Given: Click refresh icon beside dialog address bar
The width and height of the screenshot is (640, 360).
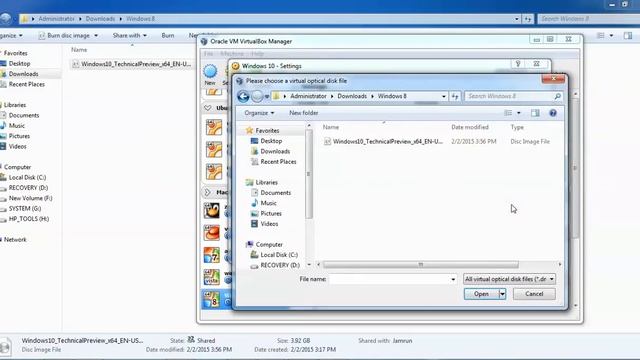Looking at the screenshot, I should [x=455, y=96].
